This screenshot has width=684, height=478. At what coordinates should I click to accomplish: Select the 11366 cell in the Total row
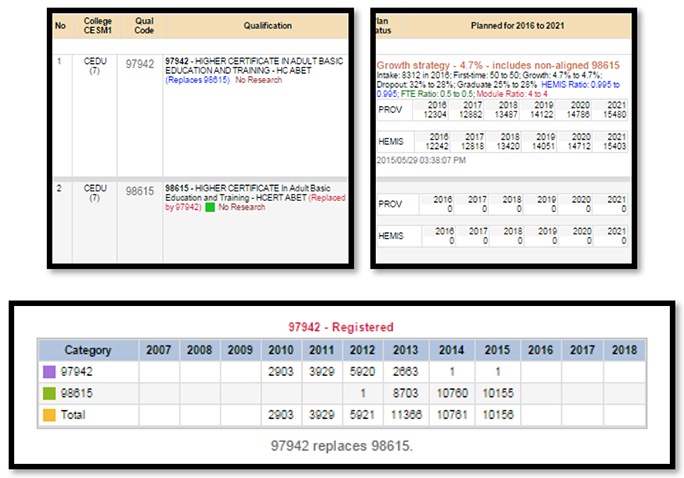(x=405, y=414)
